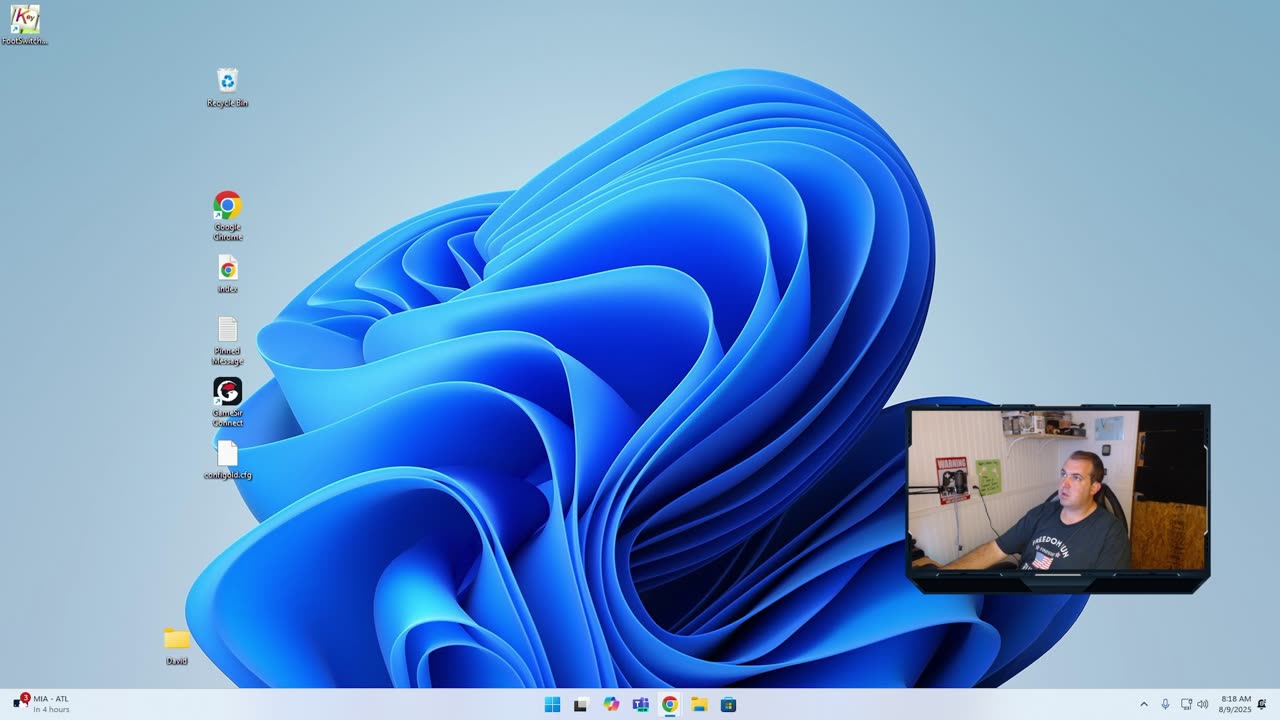
Task: Select the Index file on the desktop
Action: click(227, 269)
